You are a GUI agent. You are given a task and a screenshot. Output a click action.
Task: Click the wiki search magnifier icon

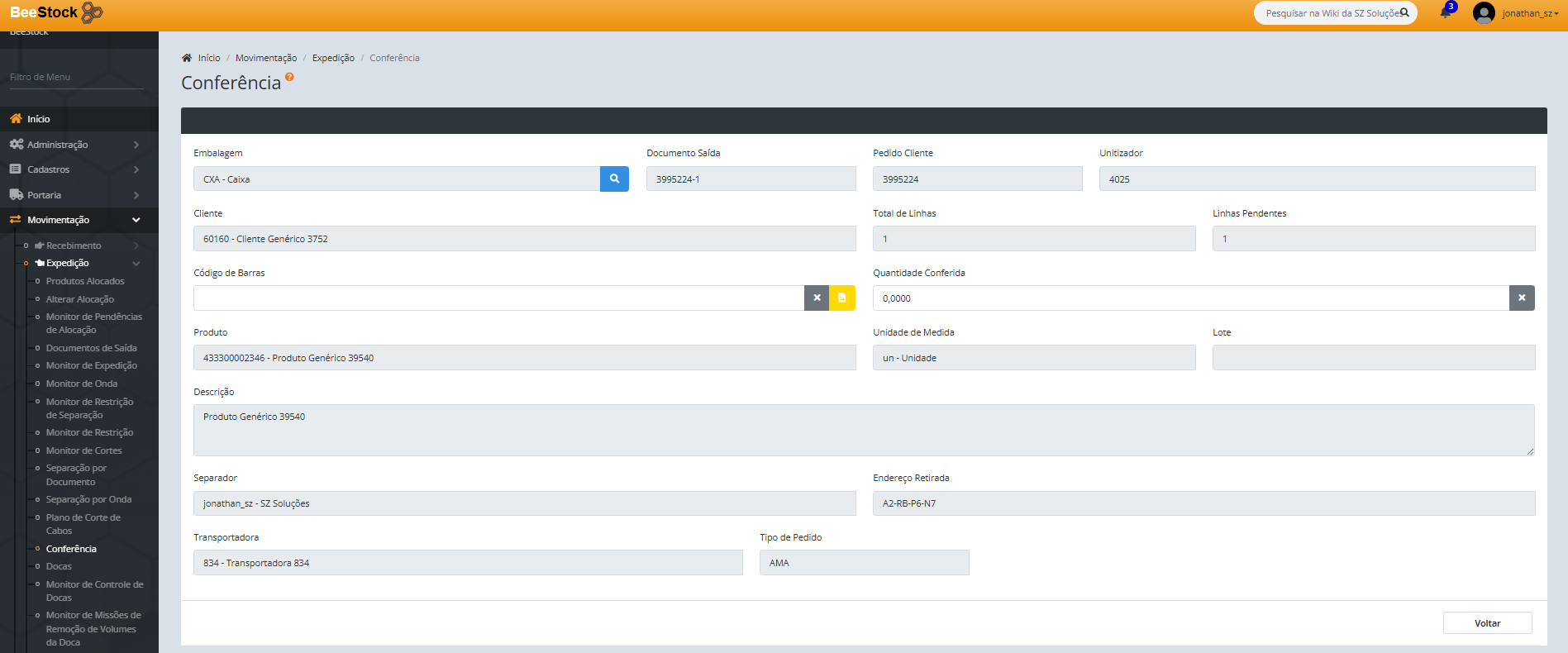pos(1404,13)
